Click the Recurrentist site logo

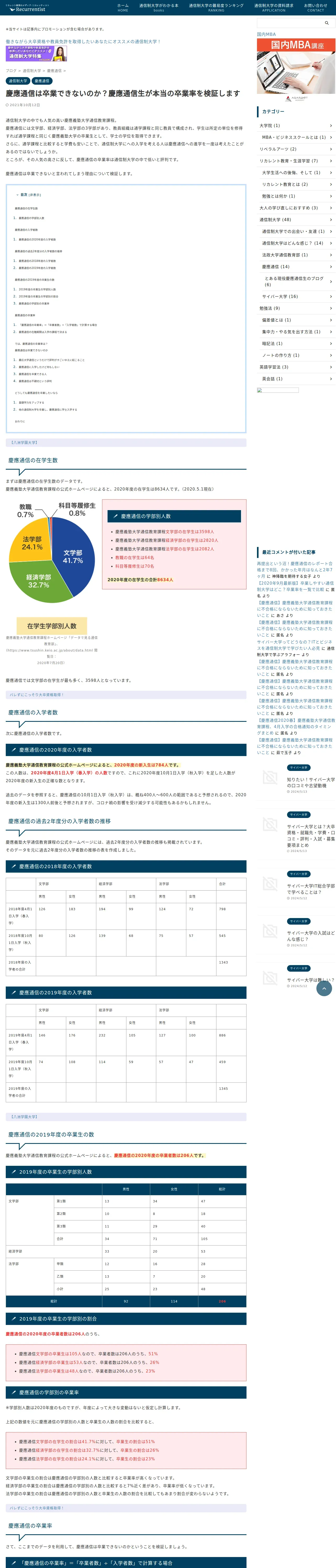tap(27, 7)
